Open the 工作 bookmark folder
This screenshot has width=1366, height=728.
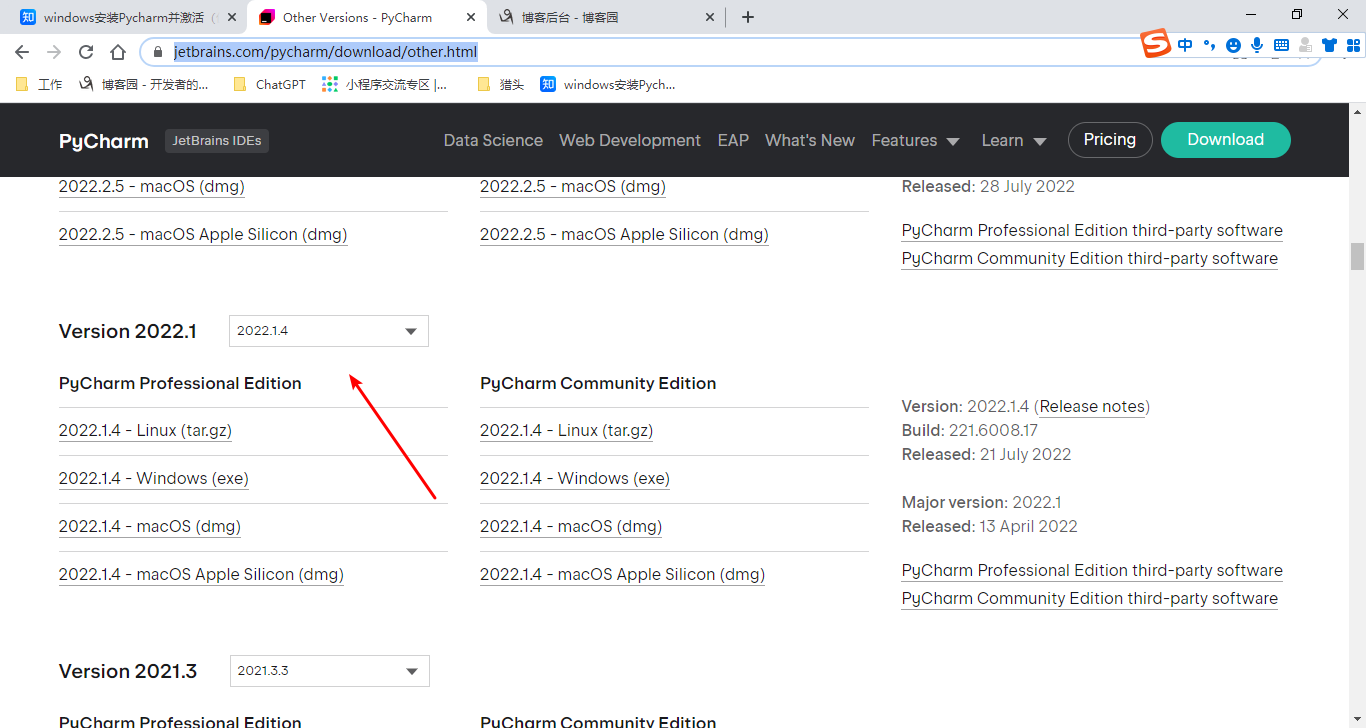tap(39, 85)
